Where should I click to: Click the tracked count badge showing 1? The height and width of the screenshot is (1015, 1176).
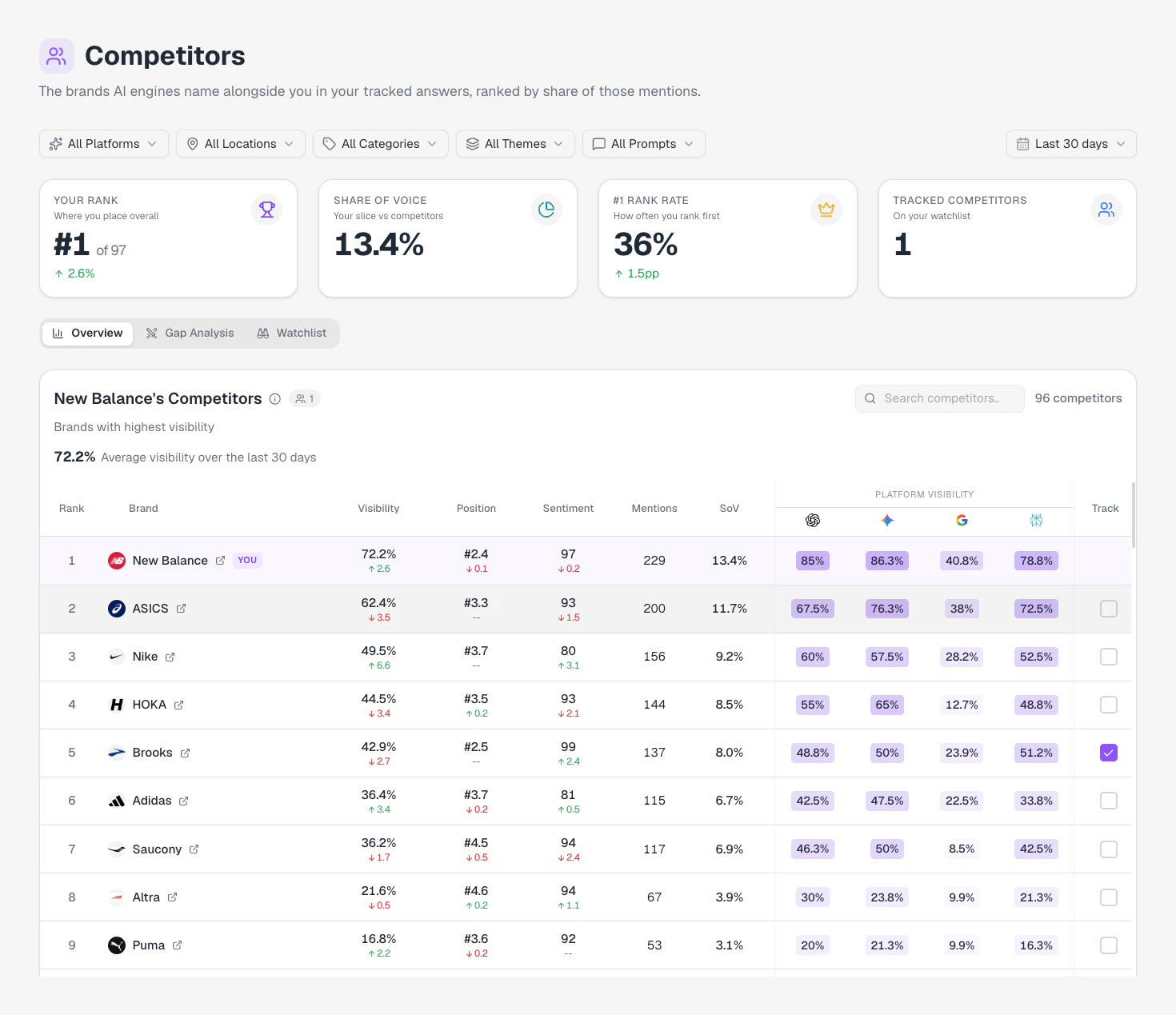tap(305, 398)
